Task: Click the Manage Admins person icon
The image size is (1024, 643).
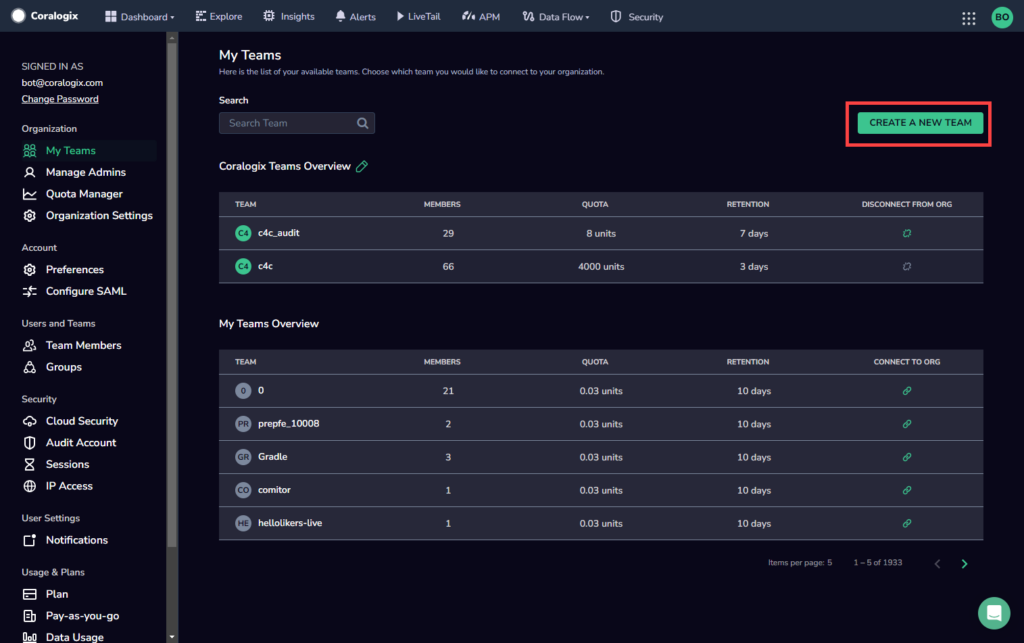Action: [29, 172]
